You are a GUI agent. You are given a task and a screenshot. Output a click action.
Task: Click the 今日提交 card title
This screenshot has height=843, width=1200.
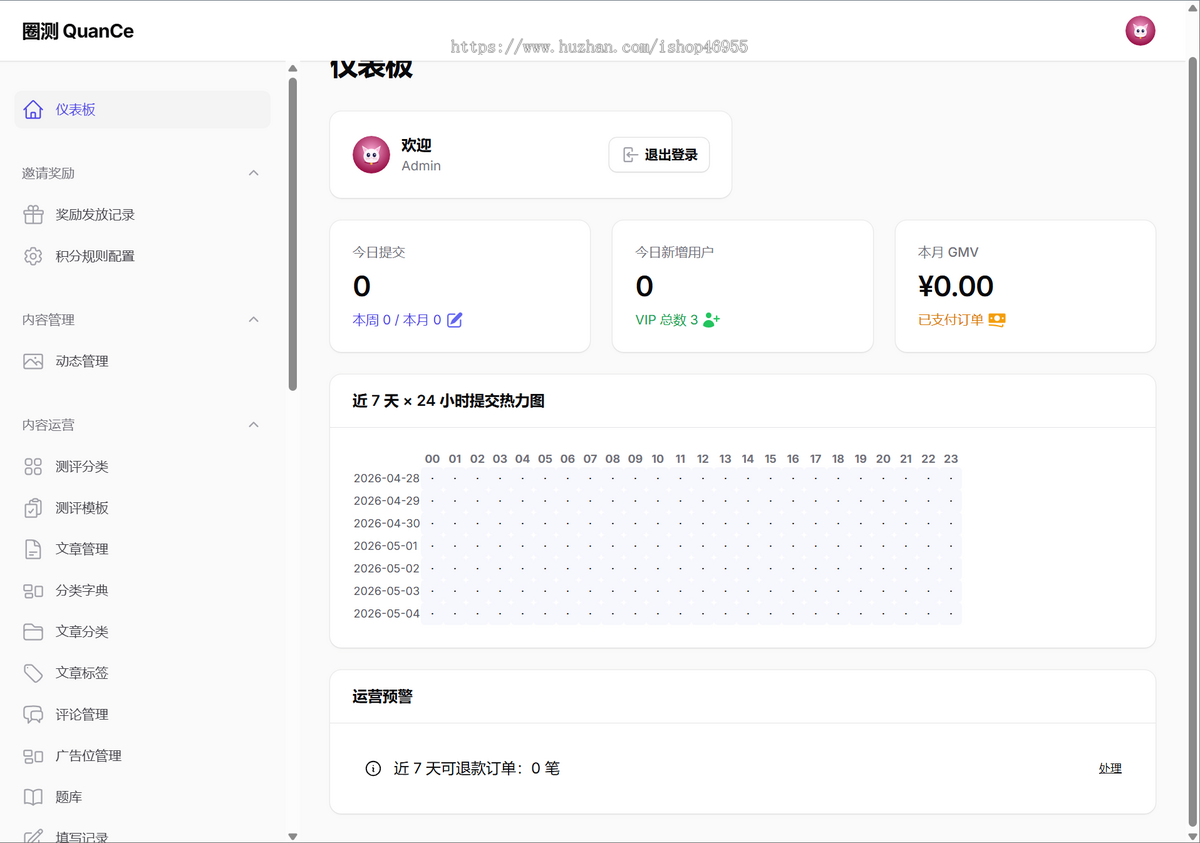[379, 253]
